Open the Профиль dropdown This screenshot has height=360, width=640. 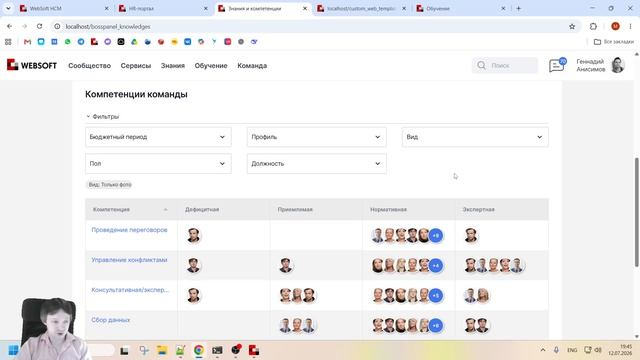click(316, 137)
